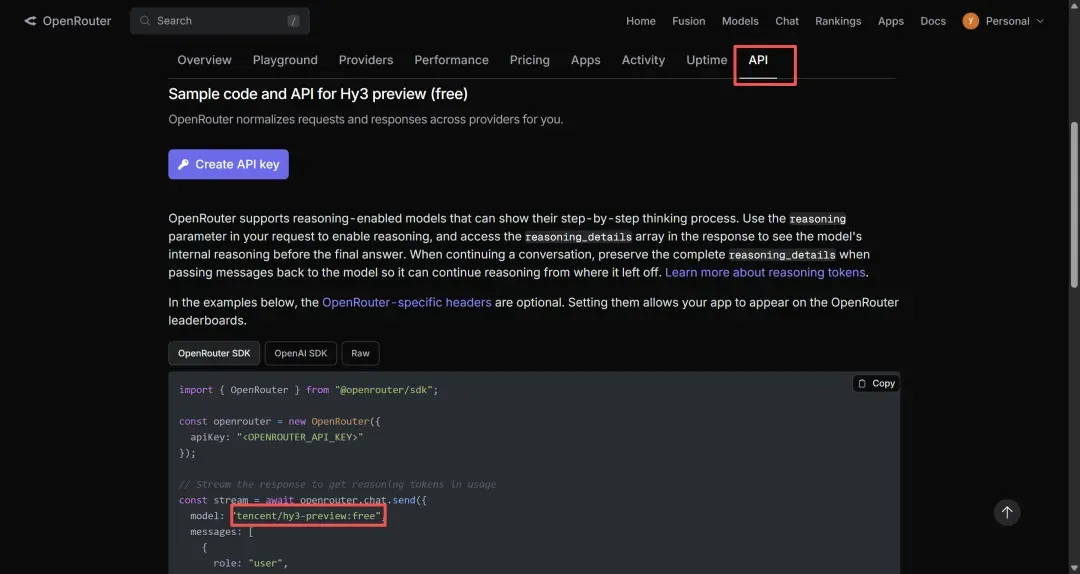This screenshot has height=574, width=1080.
Task: Switch to the Apps tab under model page
Action: (585, 60)
